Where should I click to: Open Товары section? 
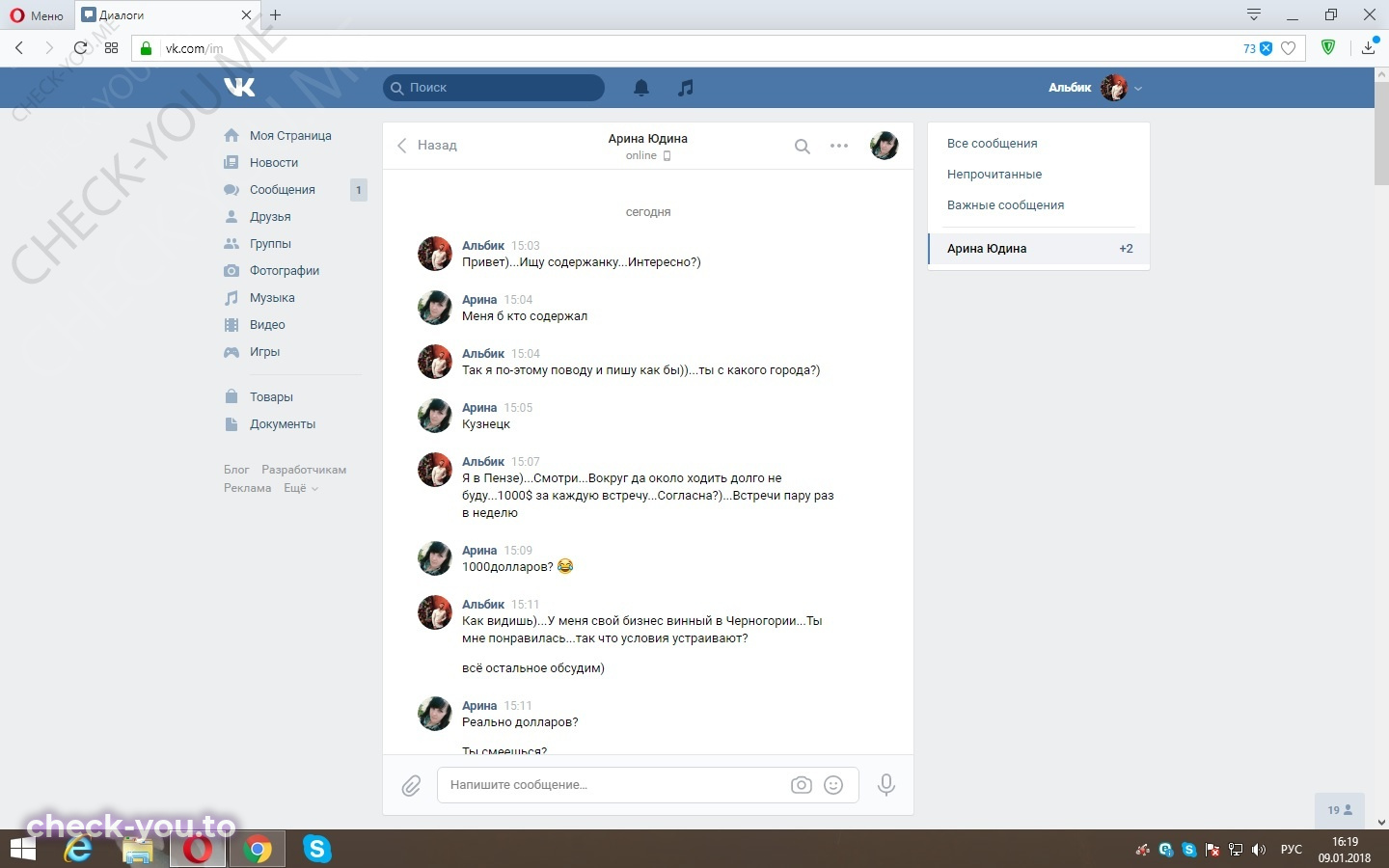pos(271,397)
